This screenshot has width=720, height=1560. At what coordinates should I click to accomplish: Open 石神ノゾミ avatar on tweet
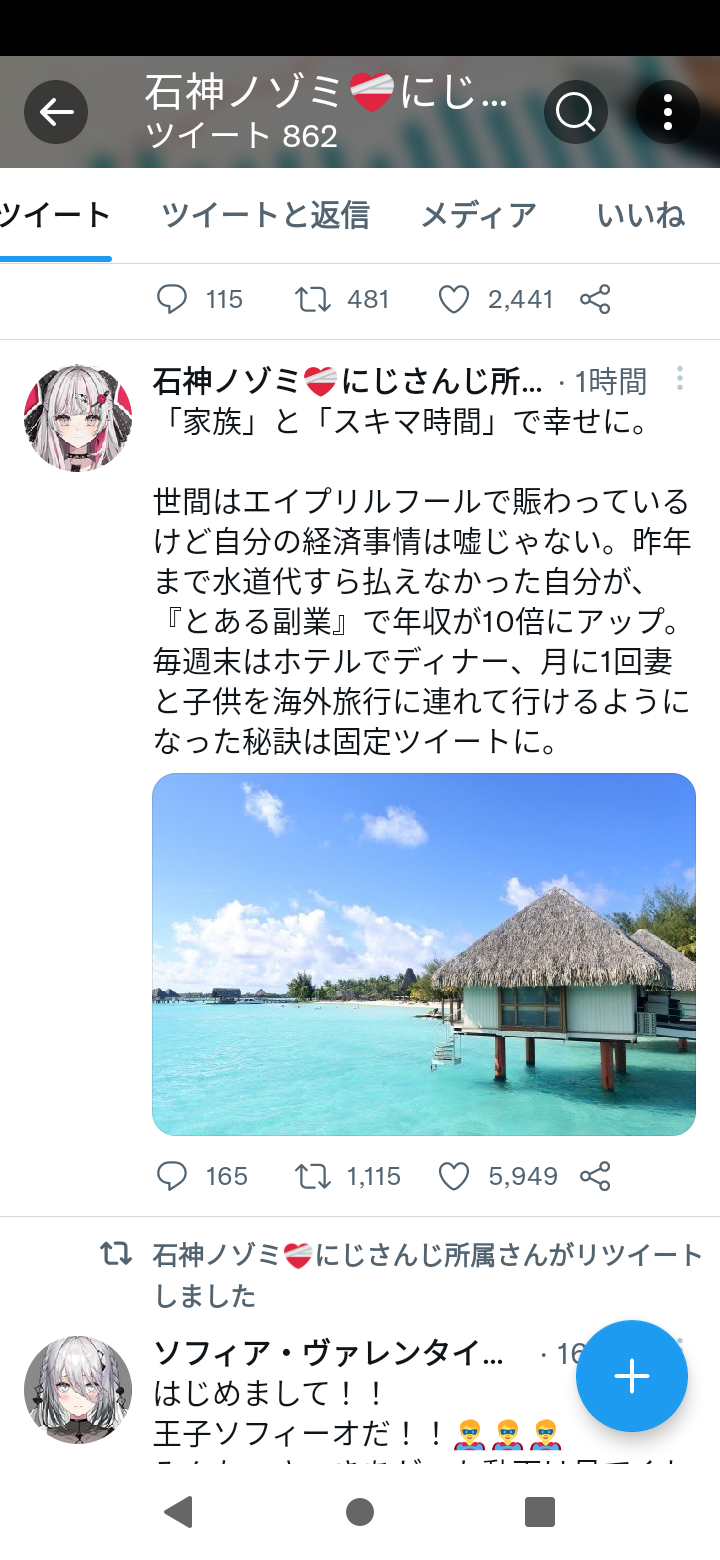pyautogui.click(x=78, y=418)
